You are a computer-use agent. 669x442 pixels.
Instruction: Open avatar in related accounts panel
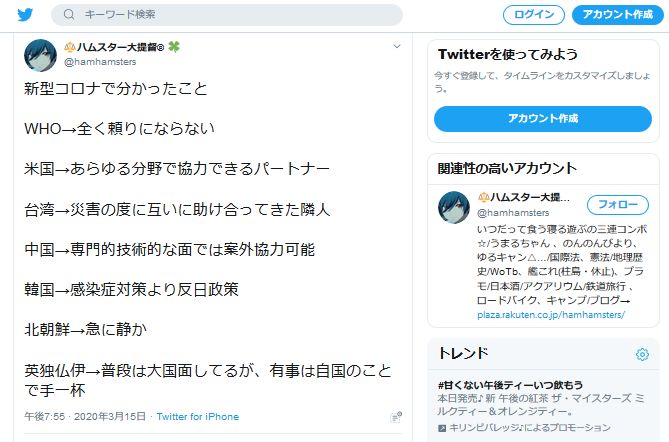click(x=454, y=207)
